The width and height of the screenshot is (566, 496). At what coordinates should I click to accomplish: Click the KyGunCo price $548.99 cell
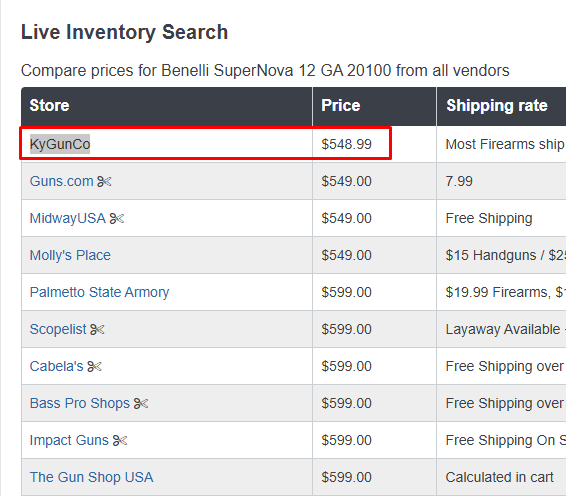[374, 144]
